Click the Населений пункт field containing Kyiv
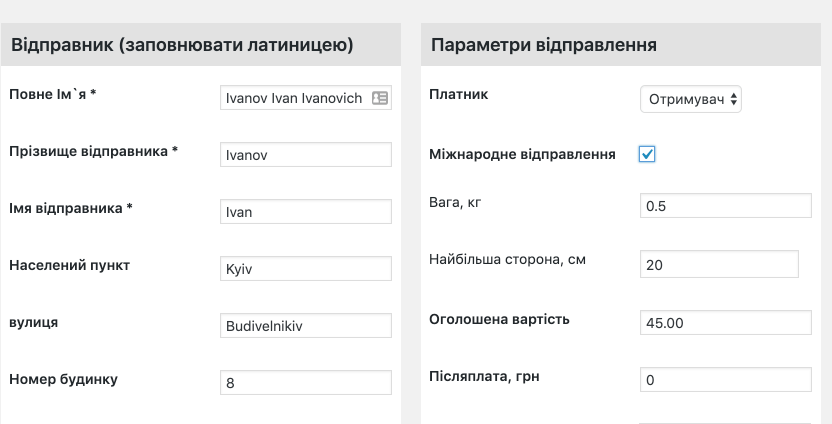This screenshot has height=424, width=832. [306, 269]
